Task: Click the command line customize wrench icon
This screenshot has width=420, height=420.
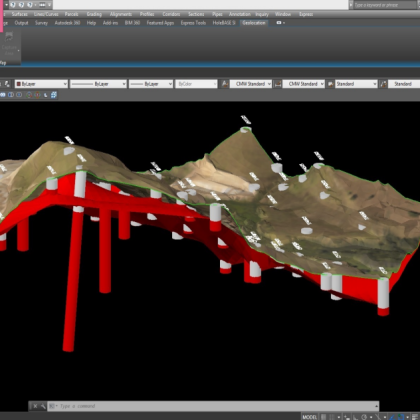Action: coord(43,406)
